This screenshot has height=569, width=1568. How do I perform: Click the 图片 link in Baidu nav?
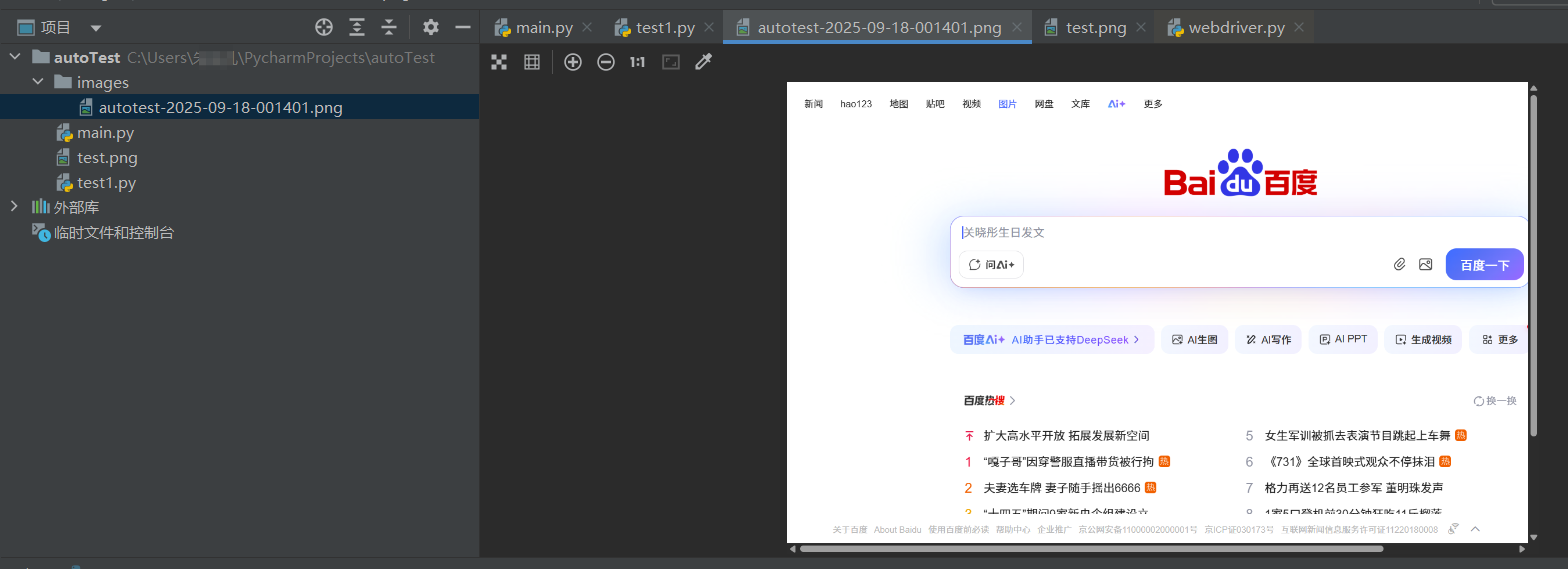click(1007, 104)
